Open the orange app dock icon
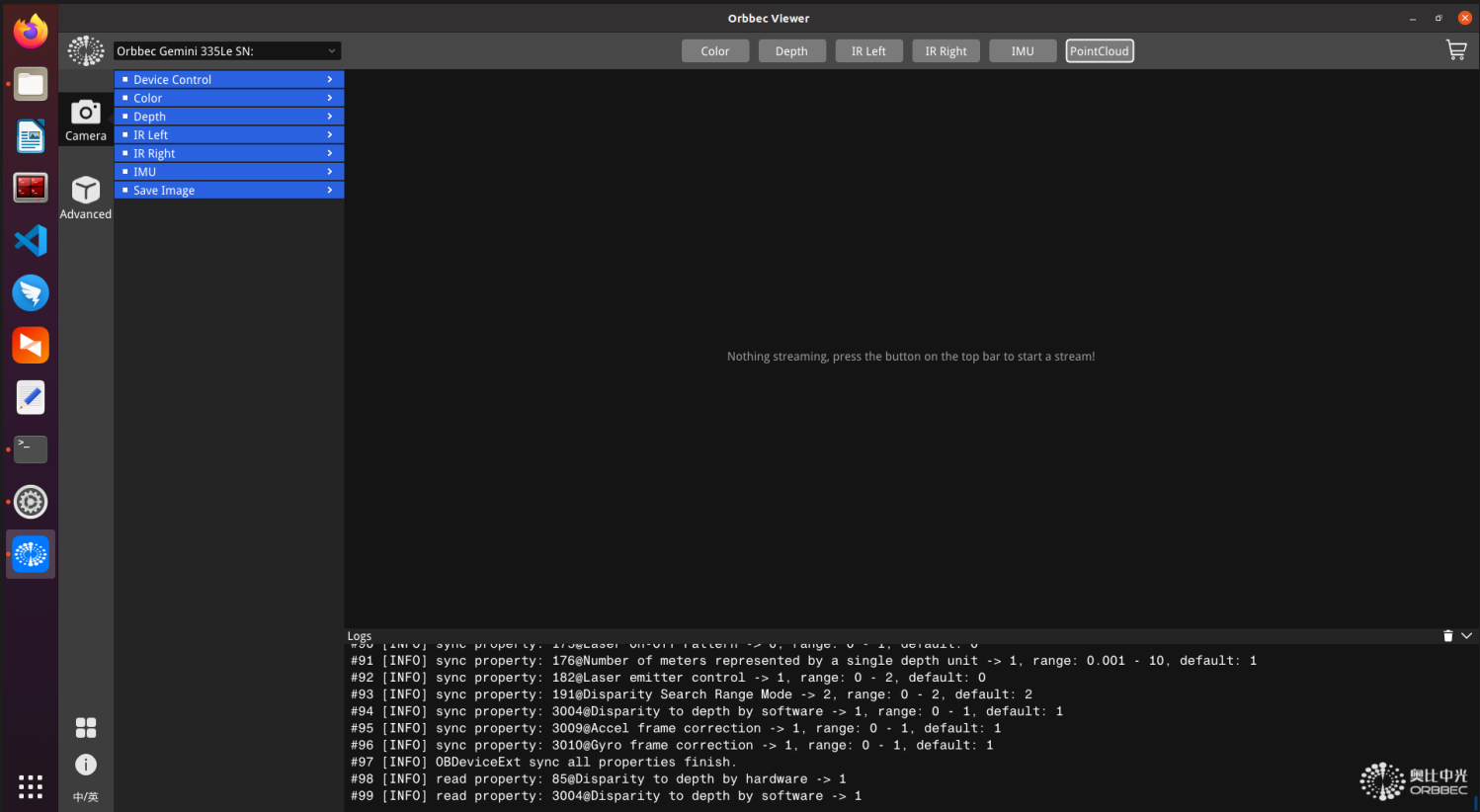 coord(31,345)
